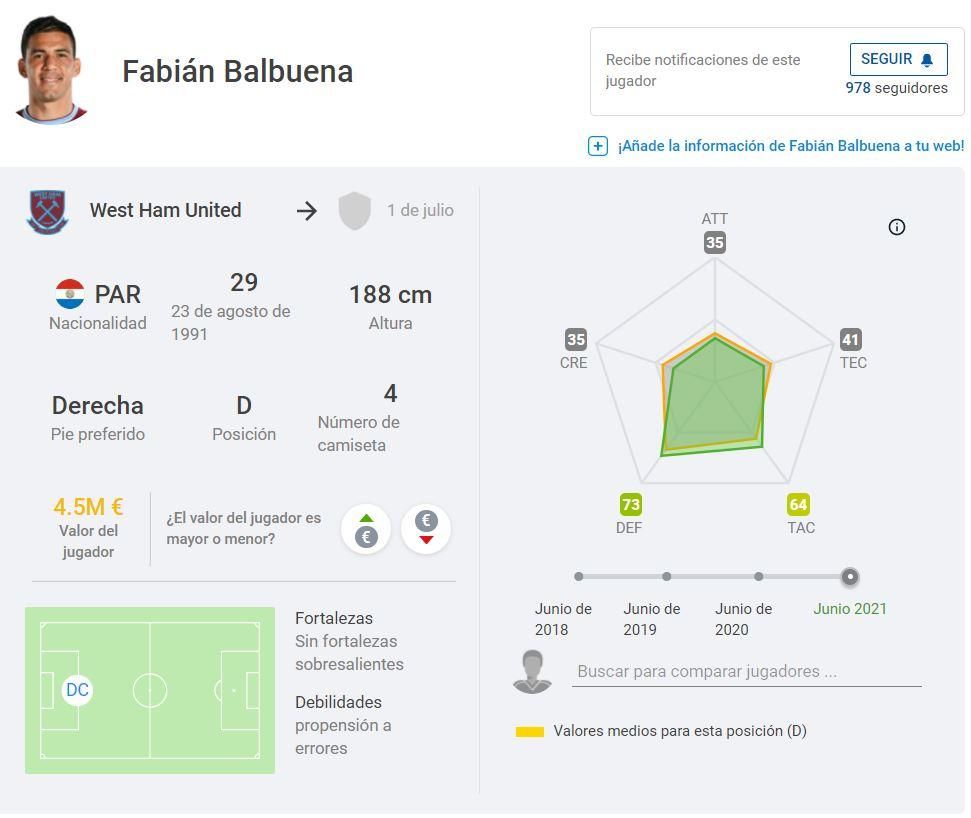Click the Paraguay flag icon
This screenshot has width=971, height=818.
[x=70, y=295]
